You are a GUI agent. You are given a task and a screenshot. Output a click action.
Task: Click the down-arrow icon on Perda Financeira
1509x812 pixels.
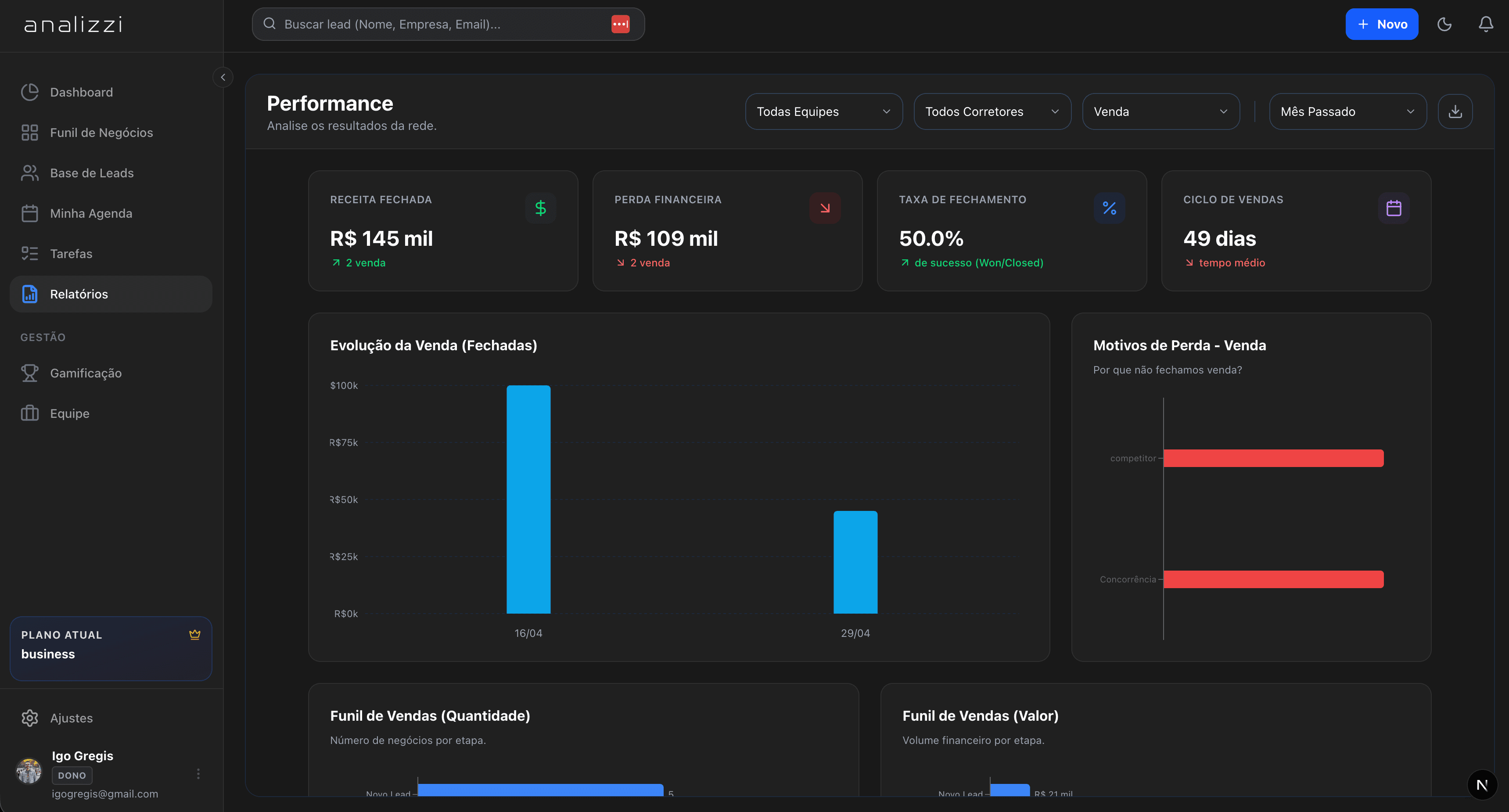[x=825, y=208]
